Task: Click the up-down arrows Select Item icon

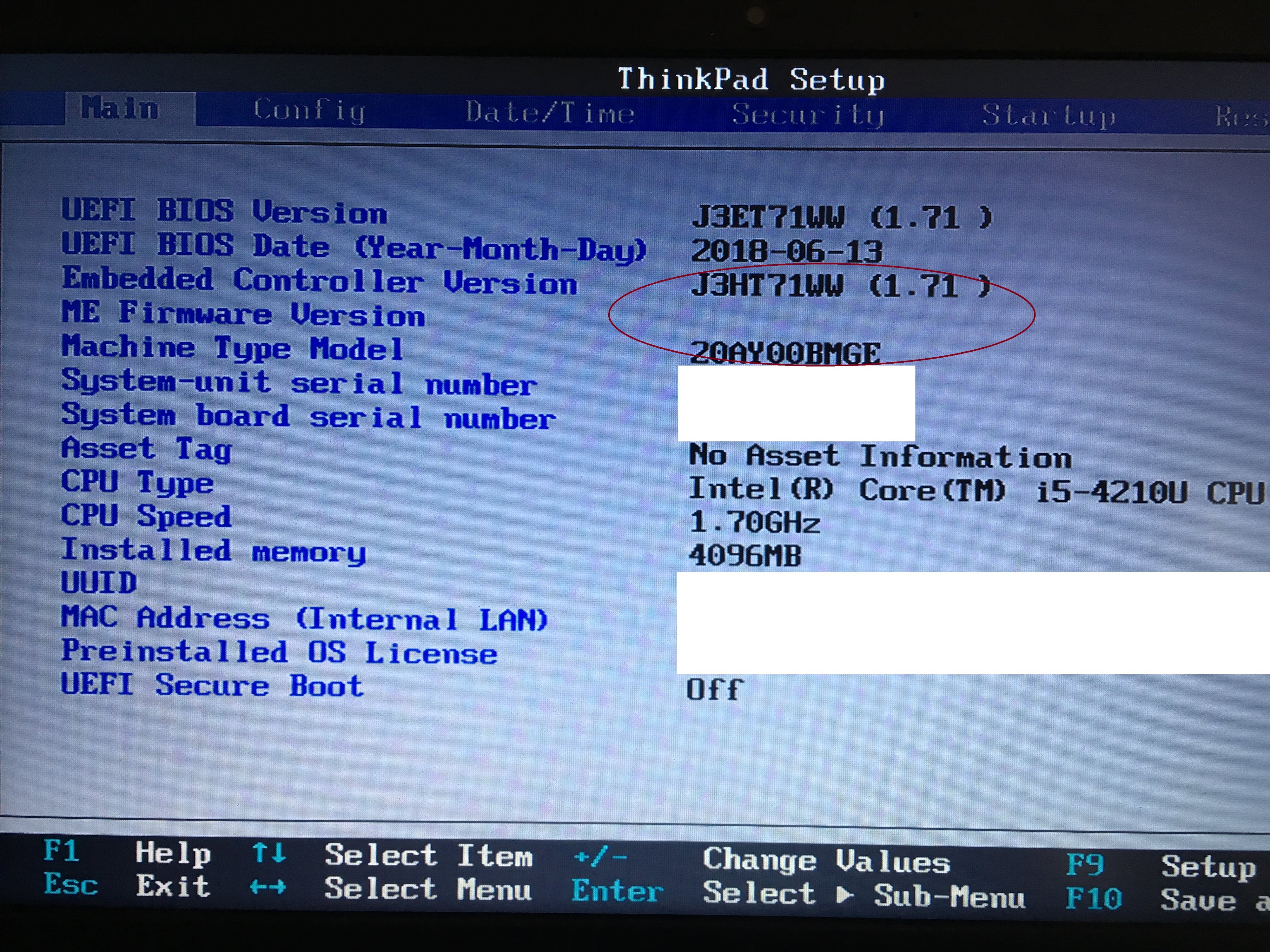Action: pos(268,853)
